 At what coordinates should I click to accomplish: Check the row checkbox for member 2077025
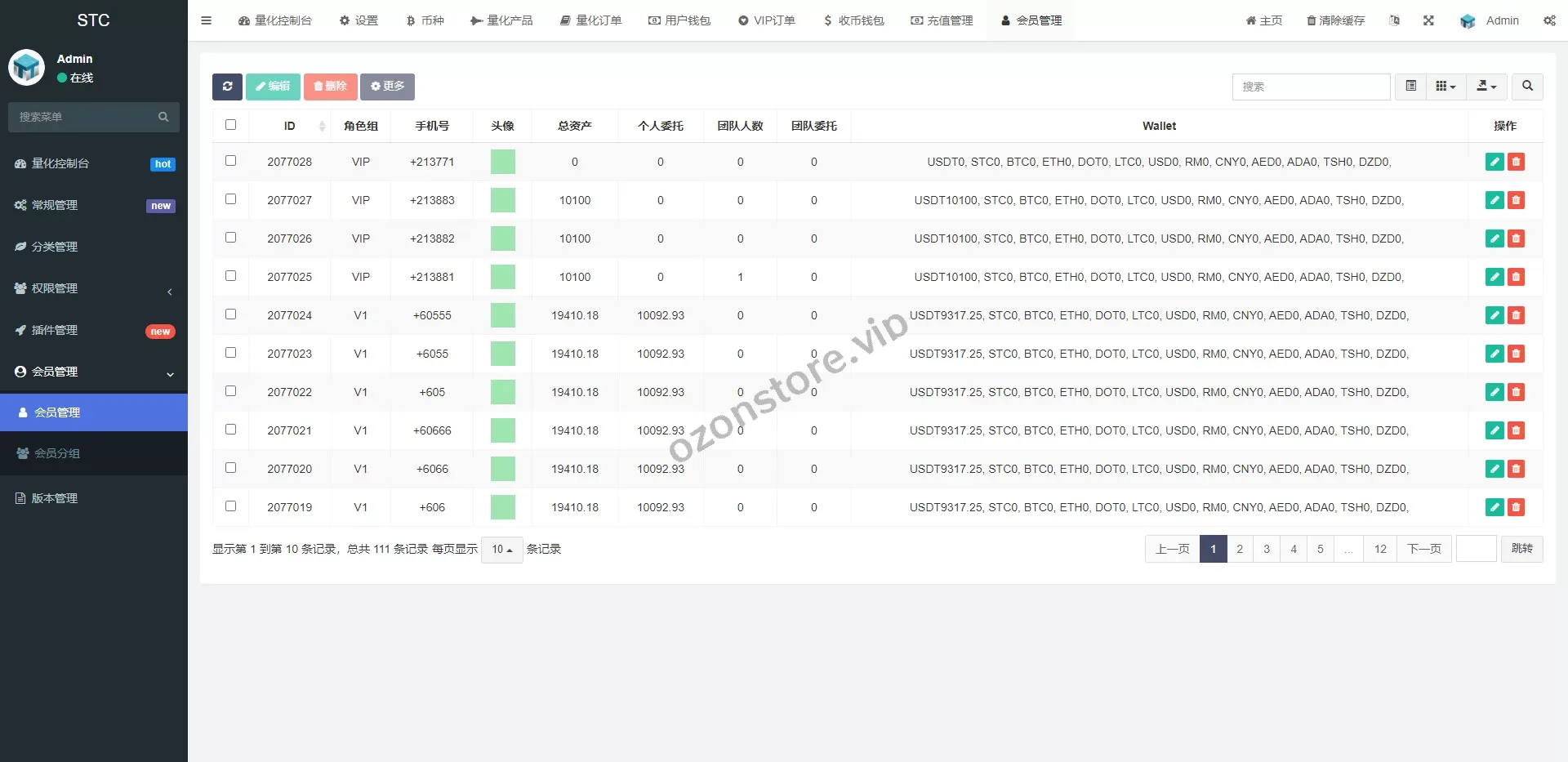point(231,276)
